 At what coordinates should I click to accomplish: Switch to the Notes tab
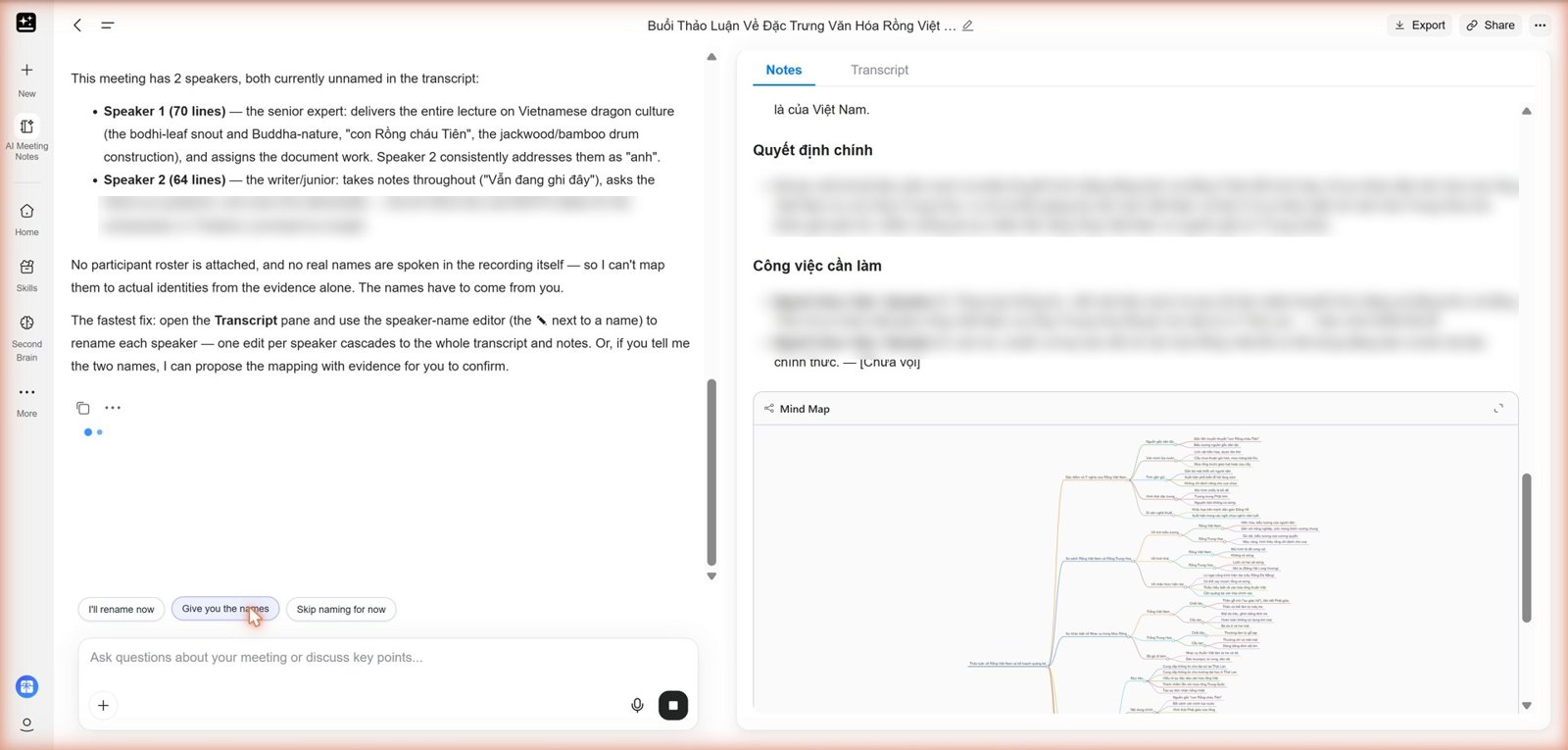(784, 70)
